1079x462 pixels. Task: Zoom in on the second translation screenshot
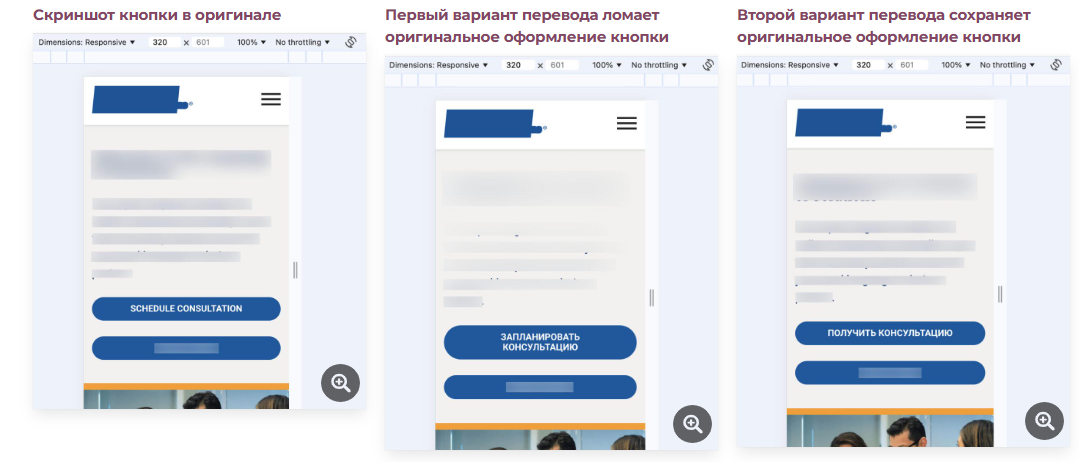[x=1045, y=421]
